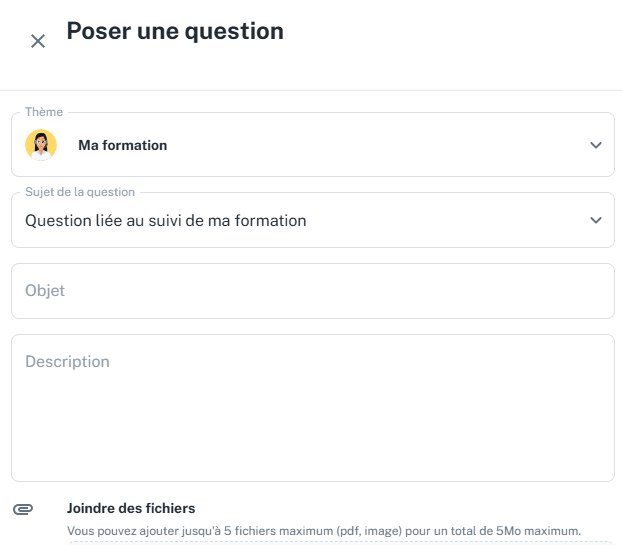This screenshot has width=622, height=545.
Task: Click the Sujet de la question label
Action: [80, 191]
